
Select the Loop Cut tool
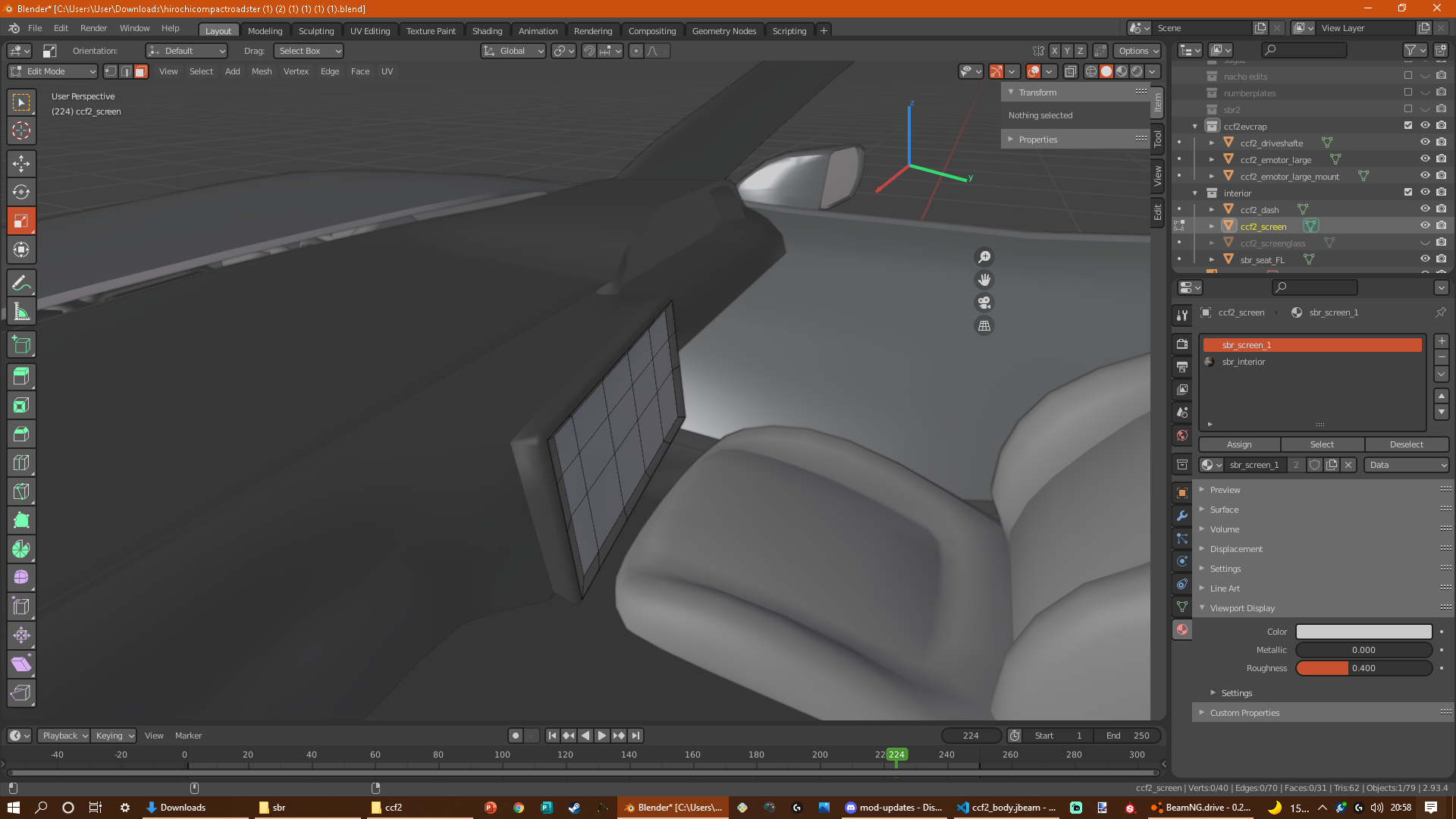(x=21, y=463)
